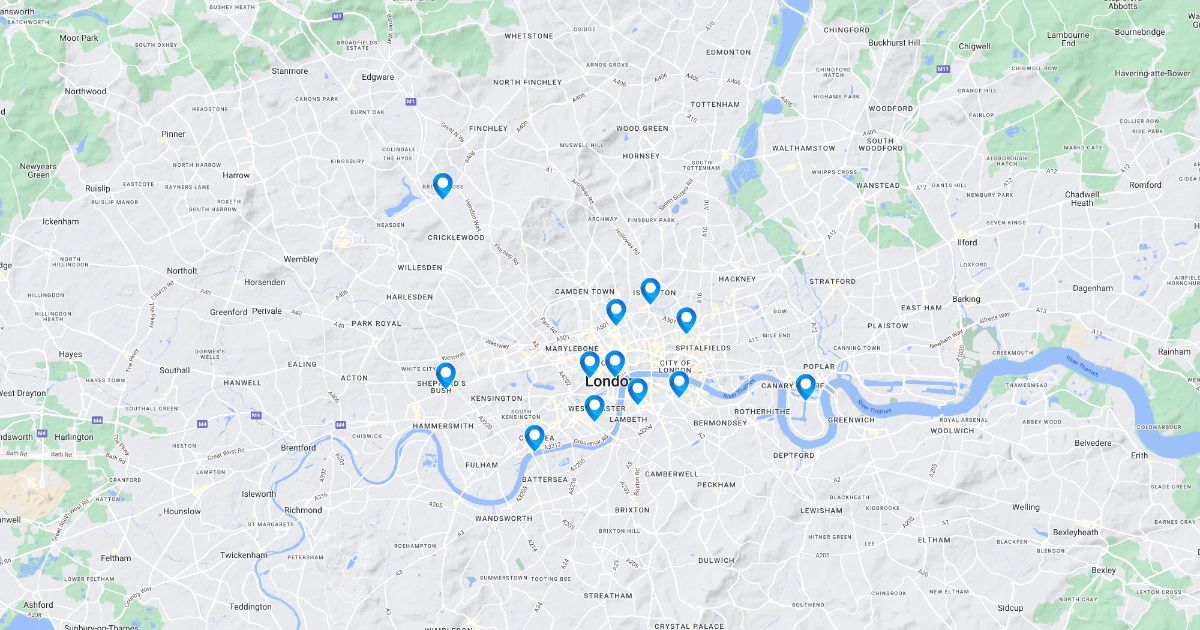Open the pin just below the Marylebone label
The image size is (1200, 630).
[x=589, y=364]
